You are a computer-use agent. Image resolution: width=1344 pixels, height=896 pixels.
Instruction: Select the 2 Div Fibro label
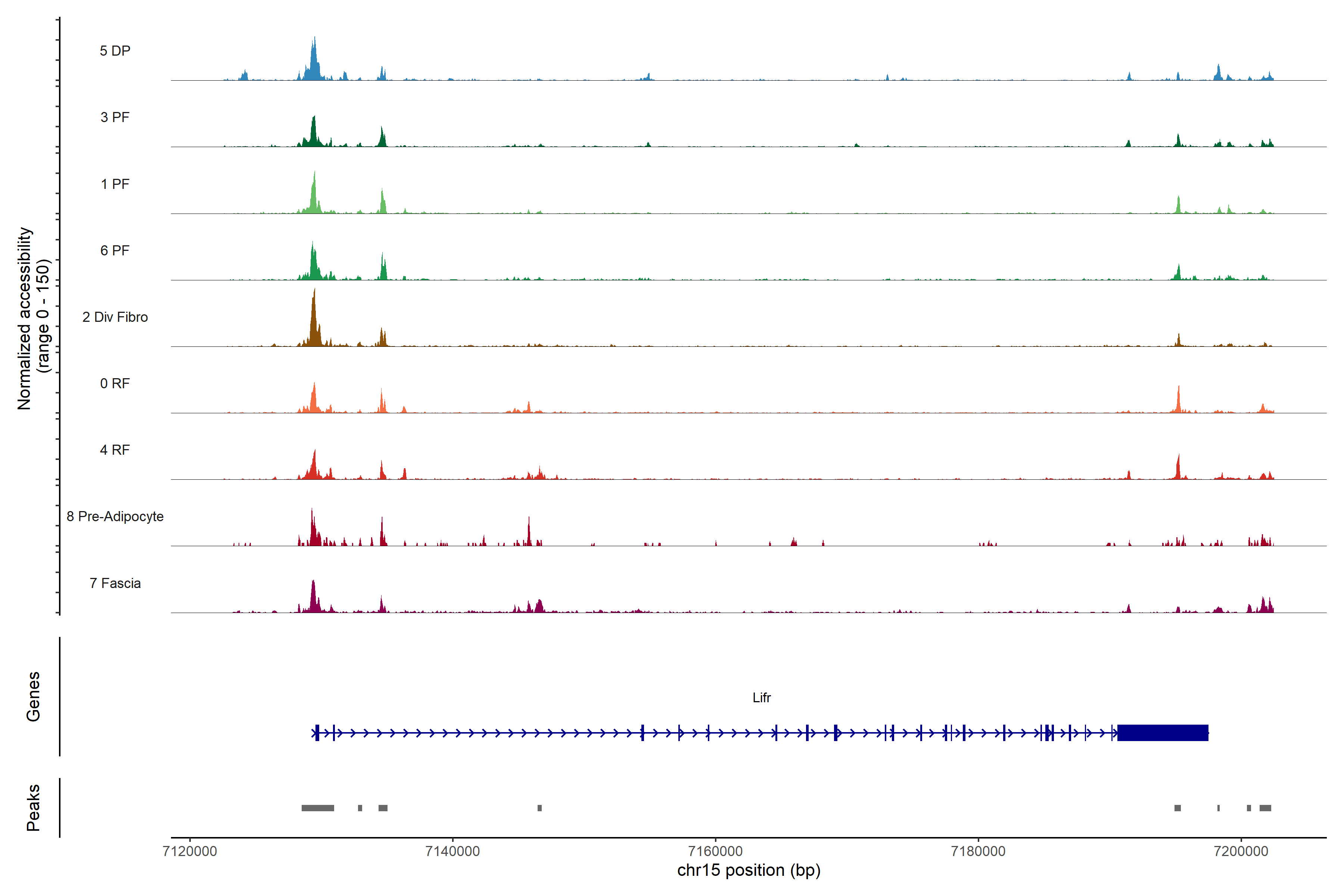(x=115, y=317)
